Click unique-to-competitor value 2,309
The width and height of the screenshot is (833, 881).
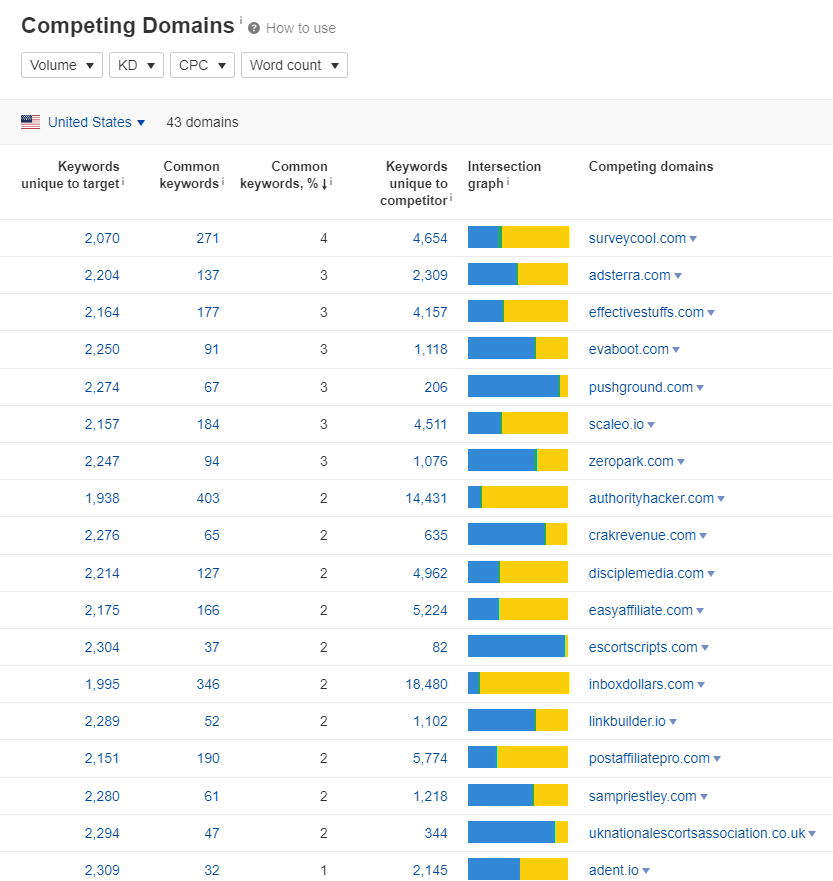tap(430, 275)
